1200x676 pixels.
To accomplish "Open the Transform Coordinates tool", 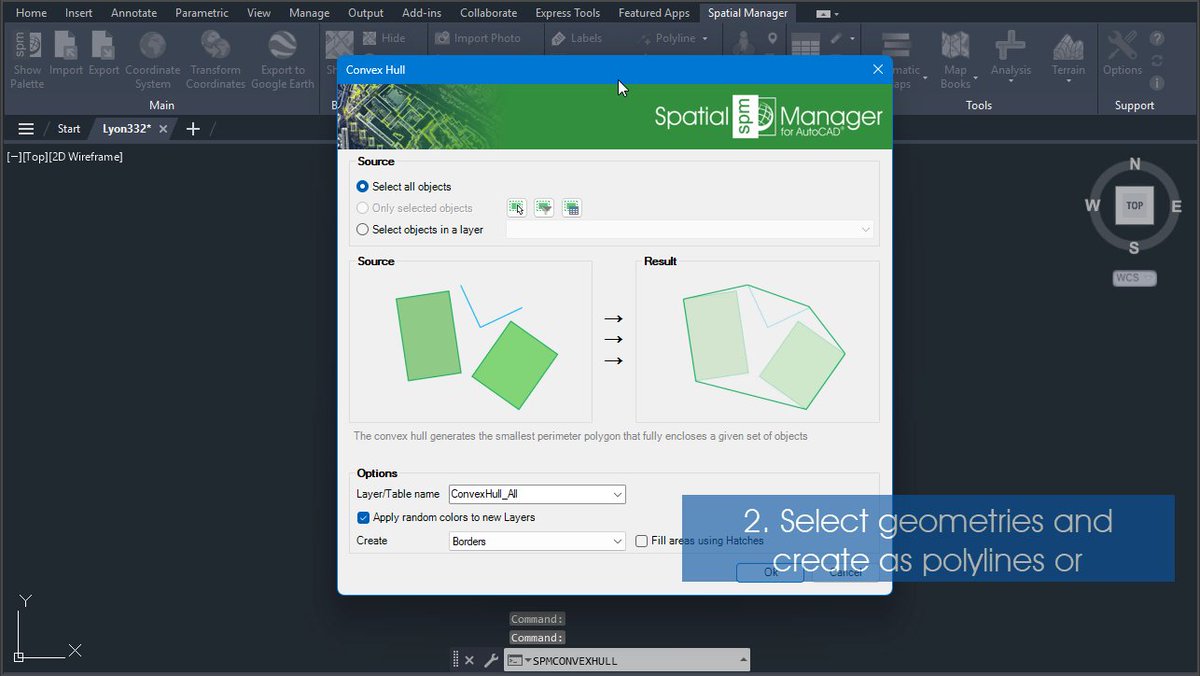I will coord(215,59).
